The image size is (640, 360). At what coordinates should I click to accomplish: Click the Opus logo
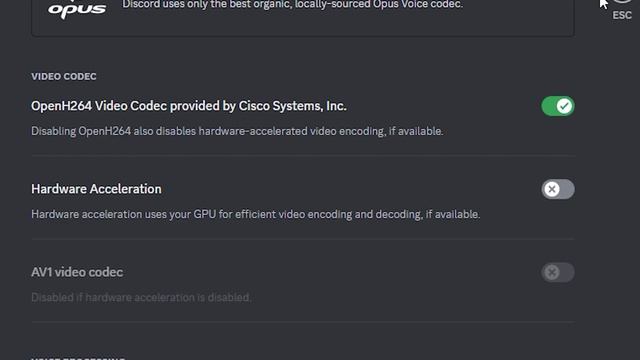click(x=77, y=9)
